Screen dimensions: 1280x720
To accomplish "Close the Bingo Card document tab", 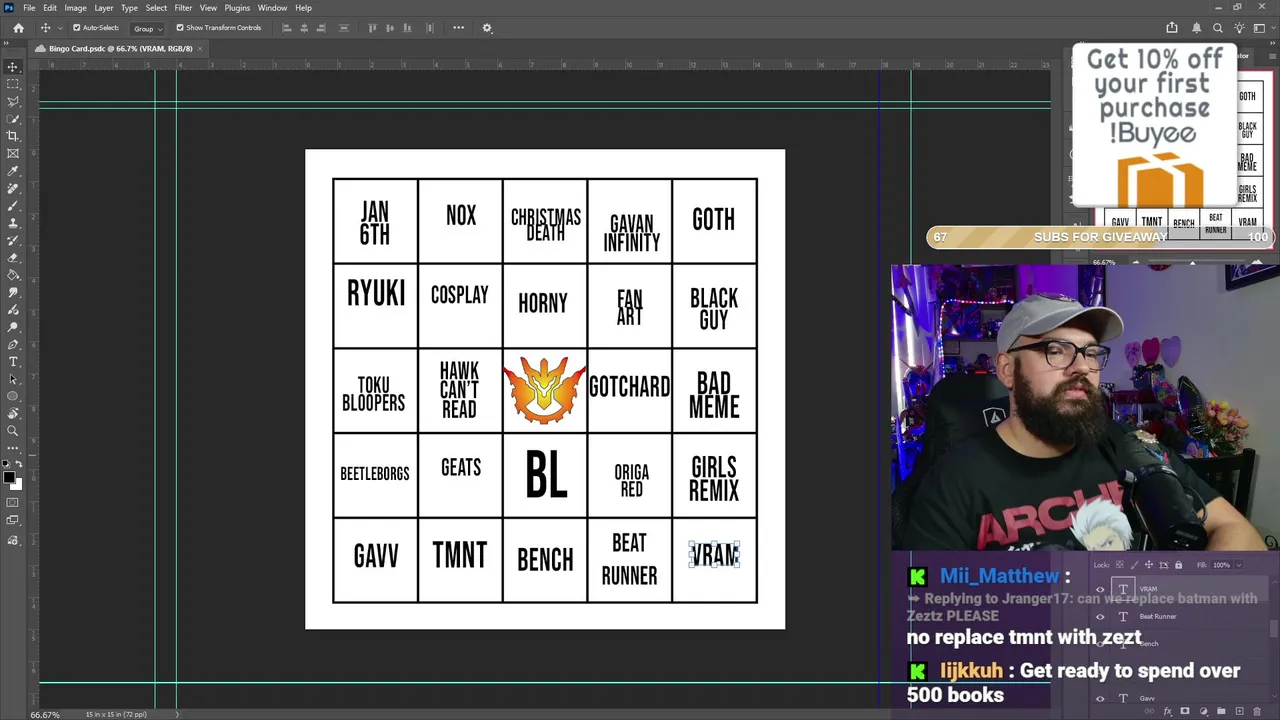I will (x=200, y=49).
